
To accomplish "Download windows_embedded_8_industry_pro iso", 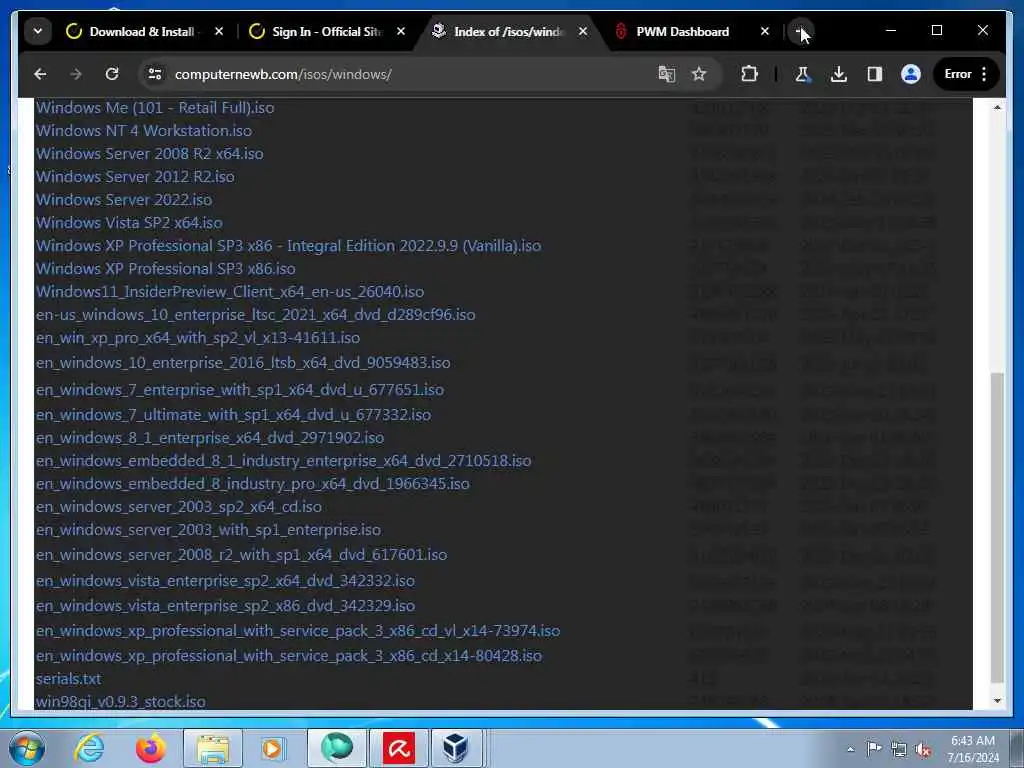I will tap(253, 484).
